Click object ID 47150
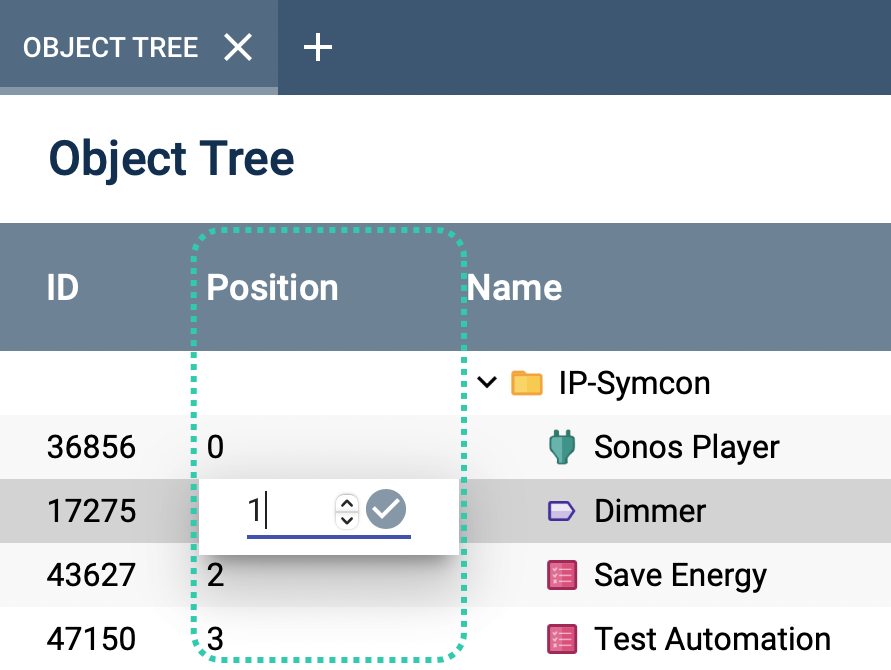Viewport: 891px width, 670px height. point(91,639)
